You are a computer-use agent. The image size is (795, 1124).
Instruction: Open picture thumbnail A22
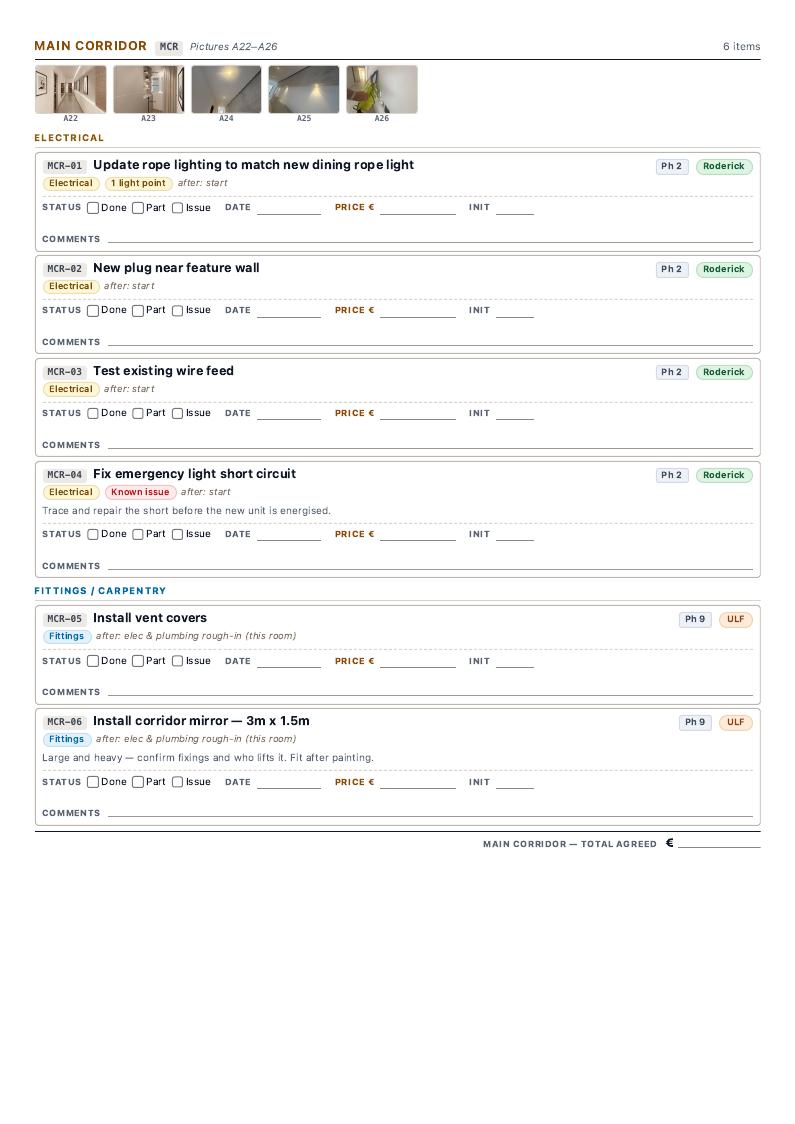pyautogui.click(x=70, y=90)
